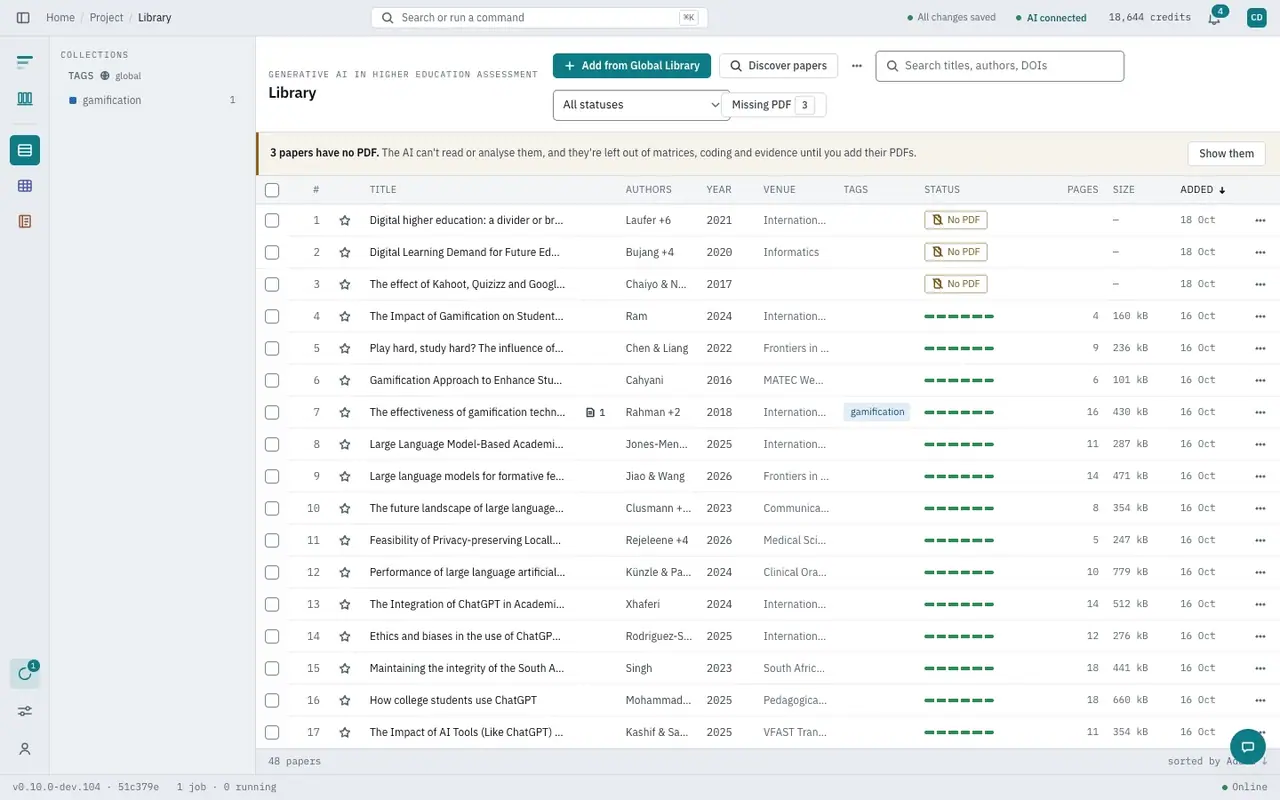Screen dimensions: 1280x800
Task: Check the row for Xhaferi 2024 paper
Action: 272,604
